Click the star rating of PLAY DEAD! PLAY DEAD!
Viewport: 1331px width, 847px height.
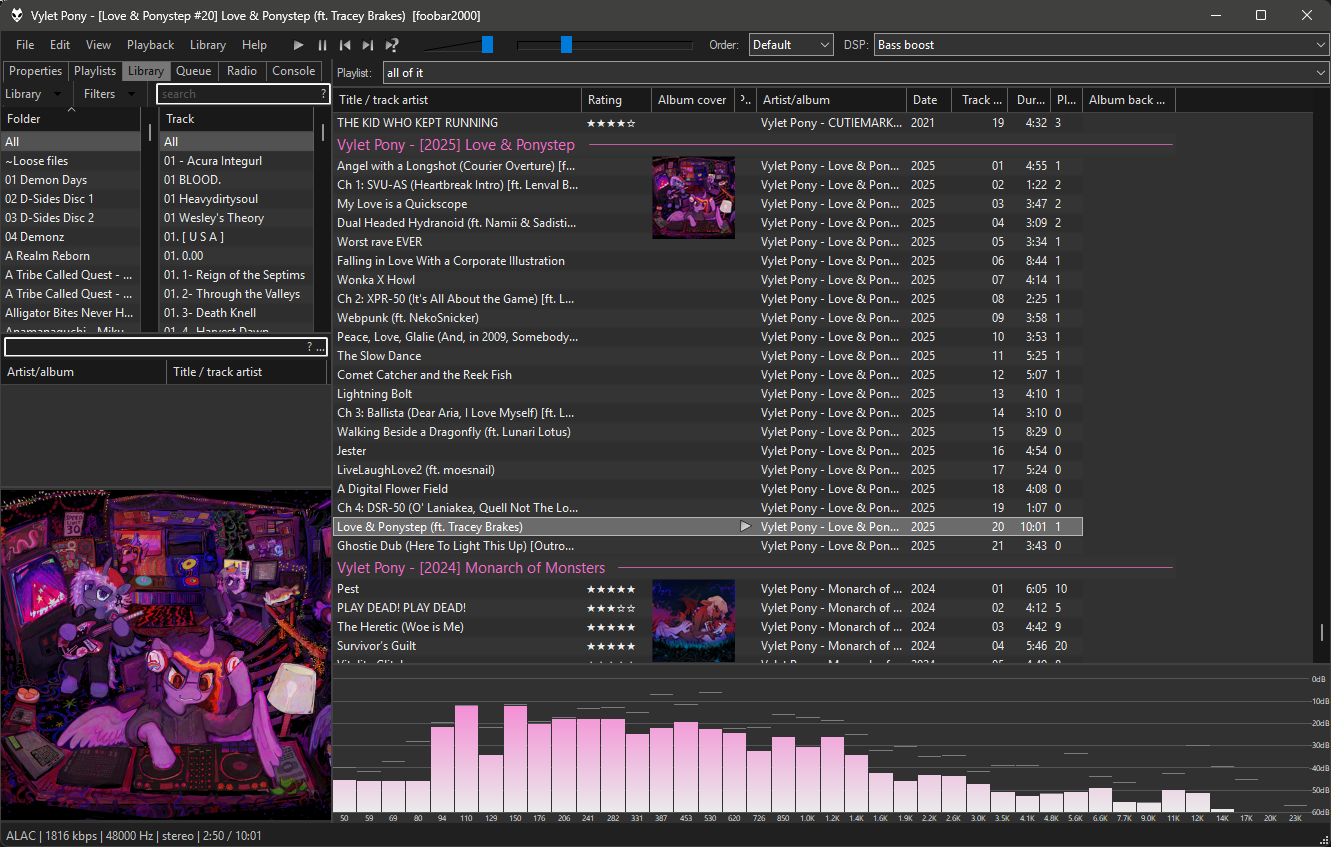(611, 608)
